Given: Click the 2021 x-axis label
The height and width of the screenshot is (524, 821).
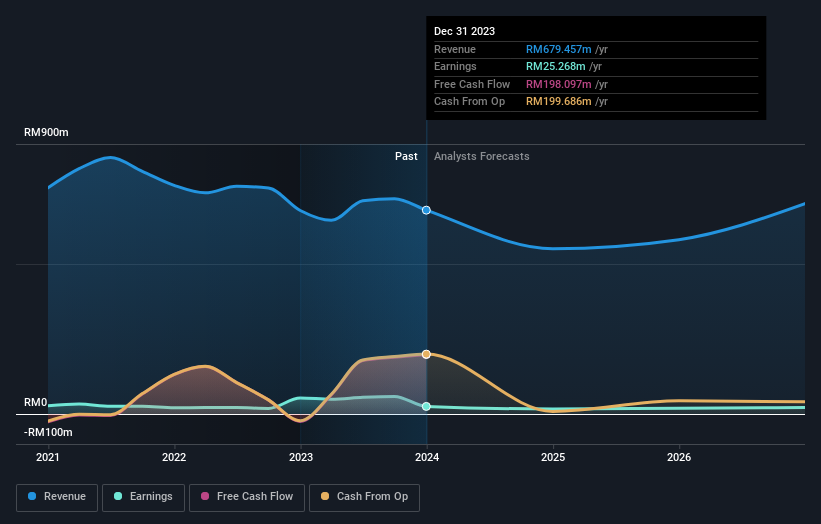Looking at the screenshot, I should click(x=48, y=457).
